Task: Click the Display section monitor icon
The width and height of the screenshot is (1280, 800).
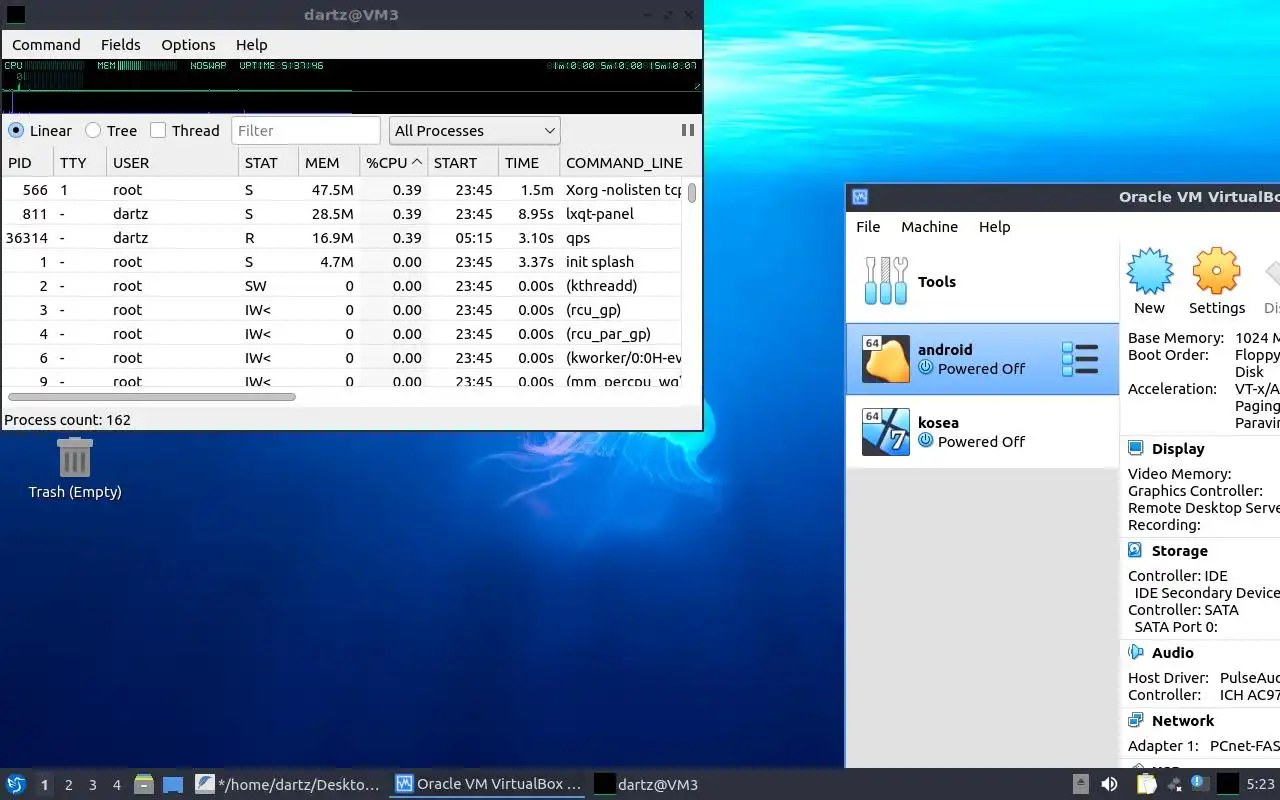Action: point(1135,448)
